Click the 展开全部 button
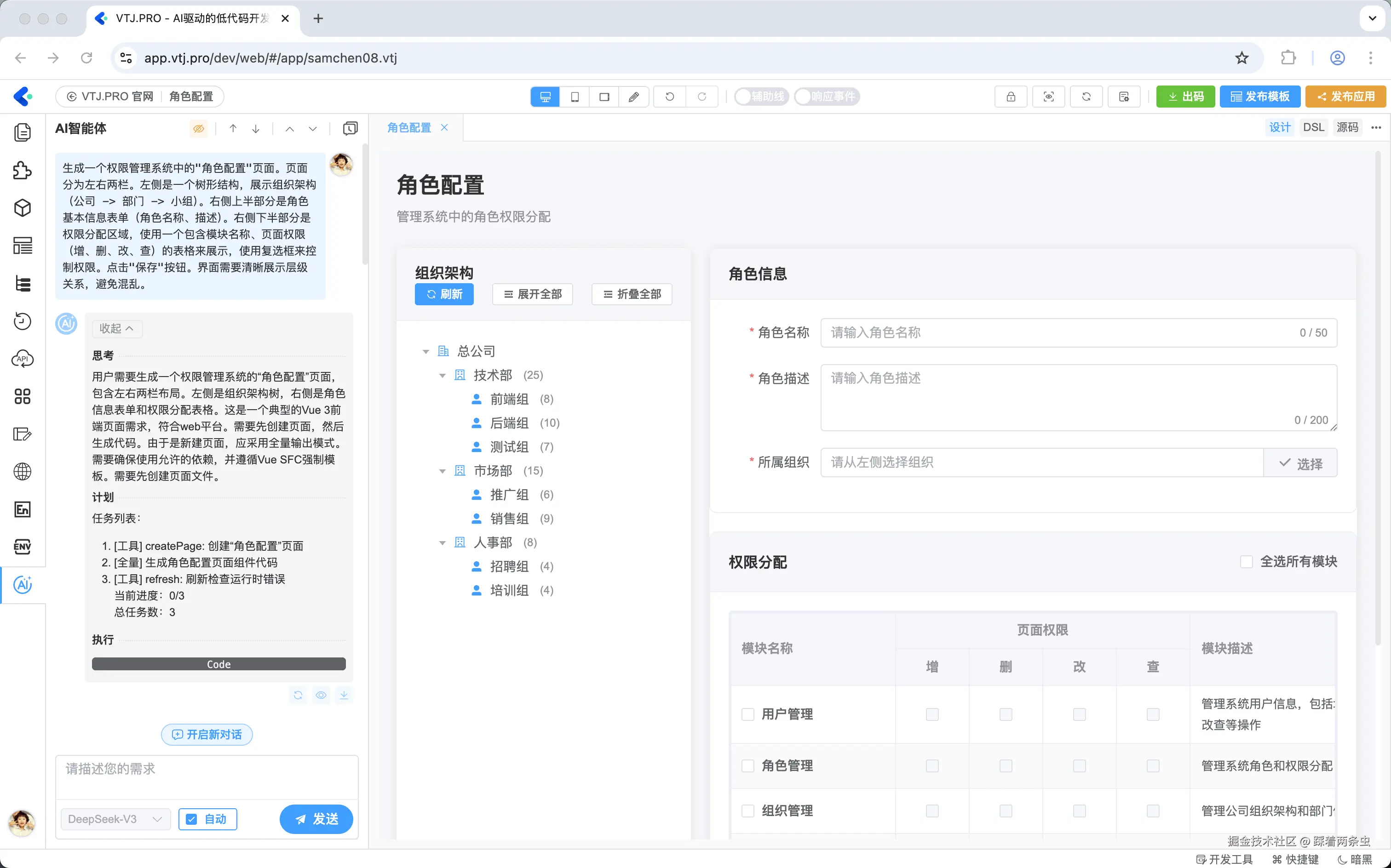 (x=532, y=294)
